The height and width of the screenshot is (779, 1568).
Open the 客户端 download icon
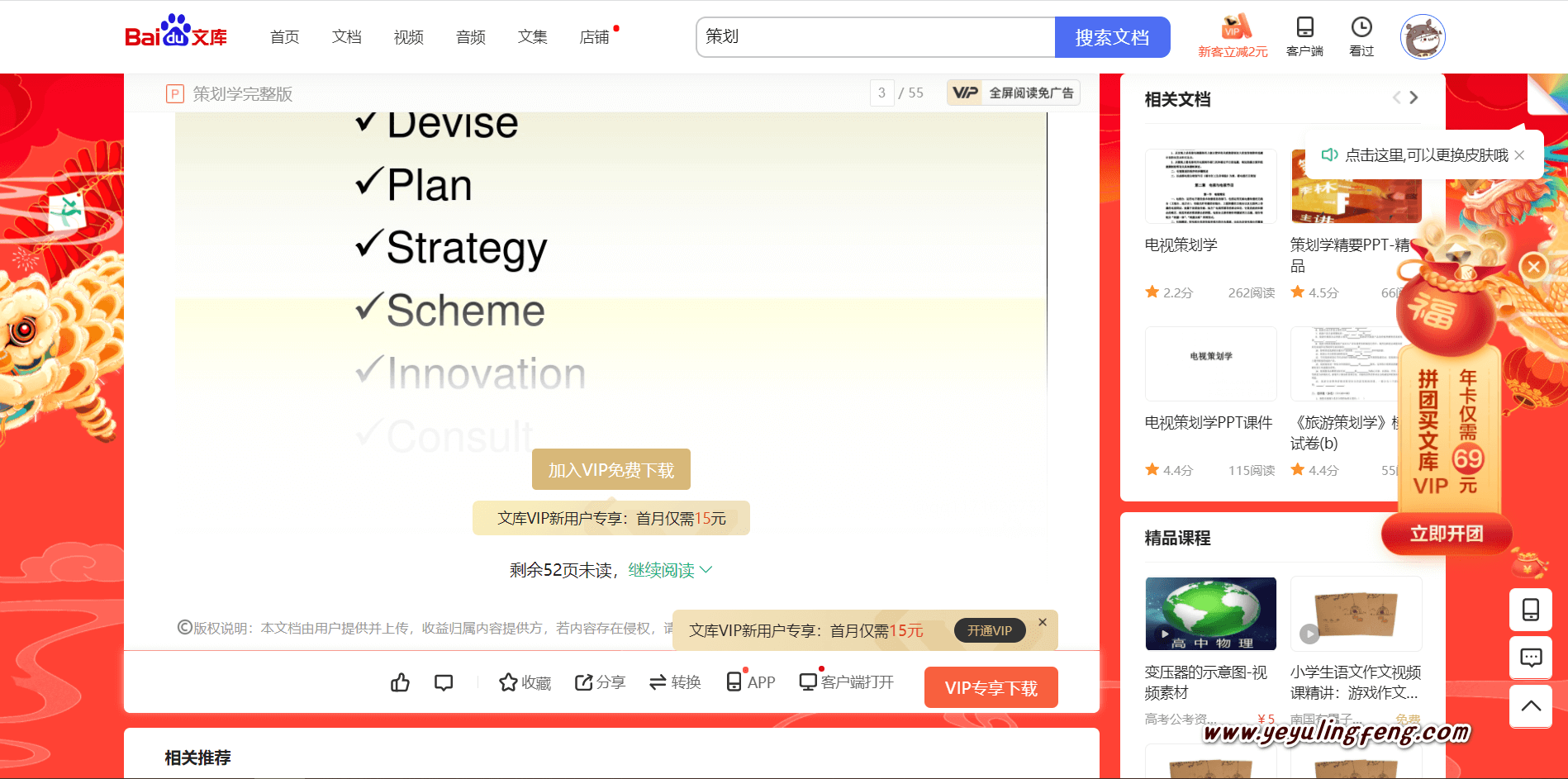pyautogui.click(x=1304, y=36)
